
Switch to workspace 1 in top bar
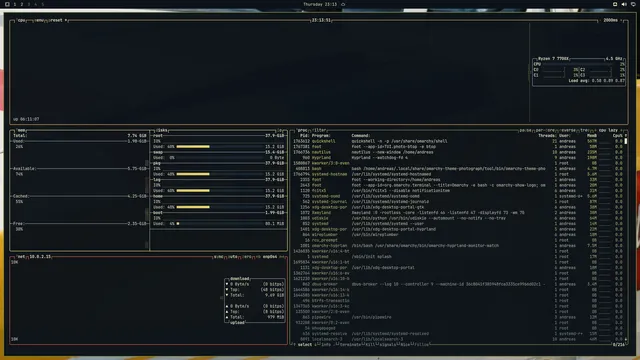[x=15, y=4]
